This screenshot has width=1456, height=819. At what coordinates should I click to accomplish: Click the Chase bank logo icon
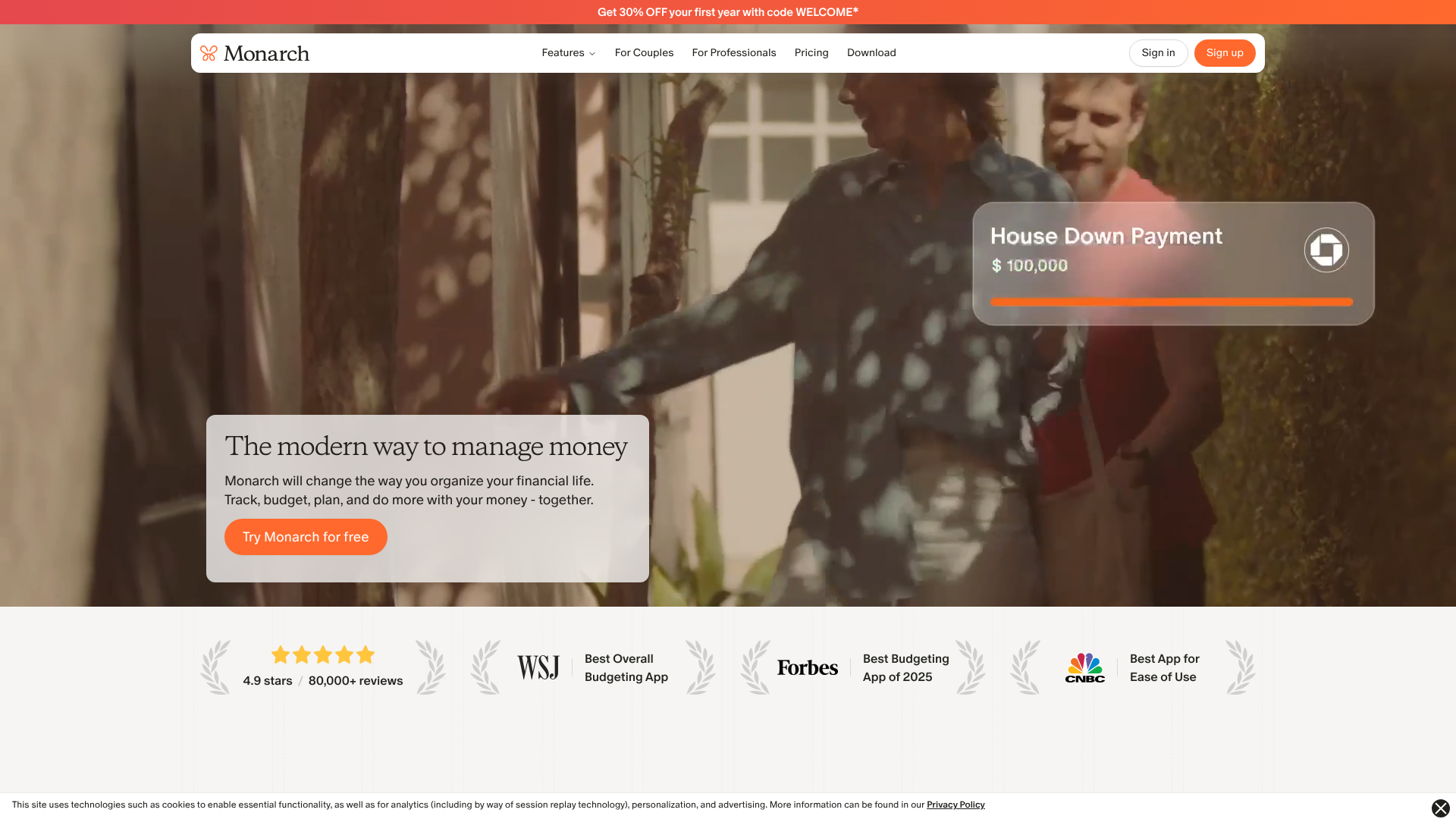(1326, 249)
